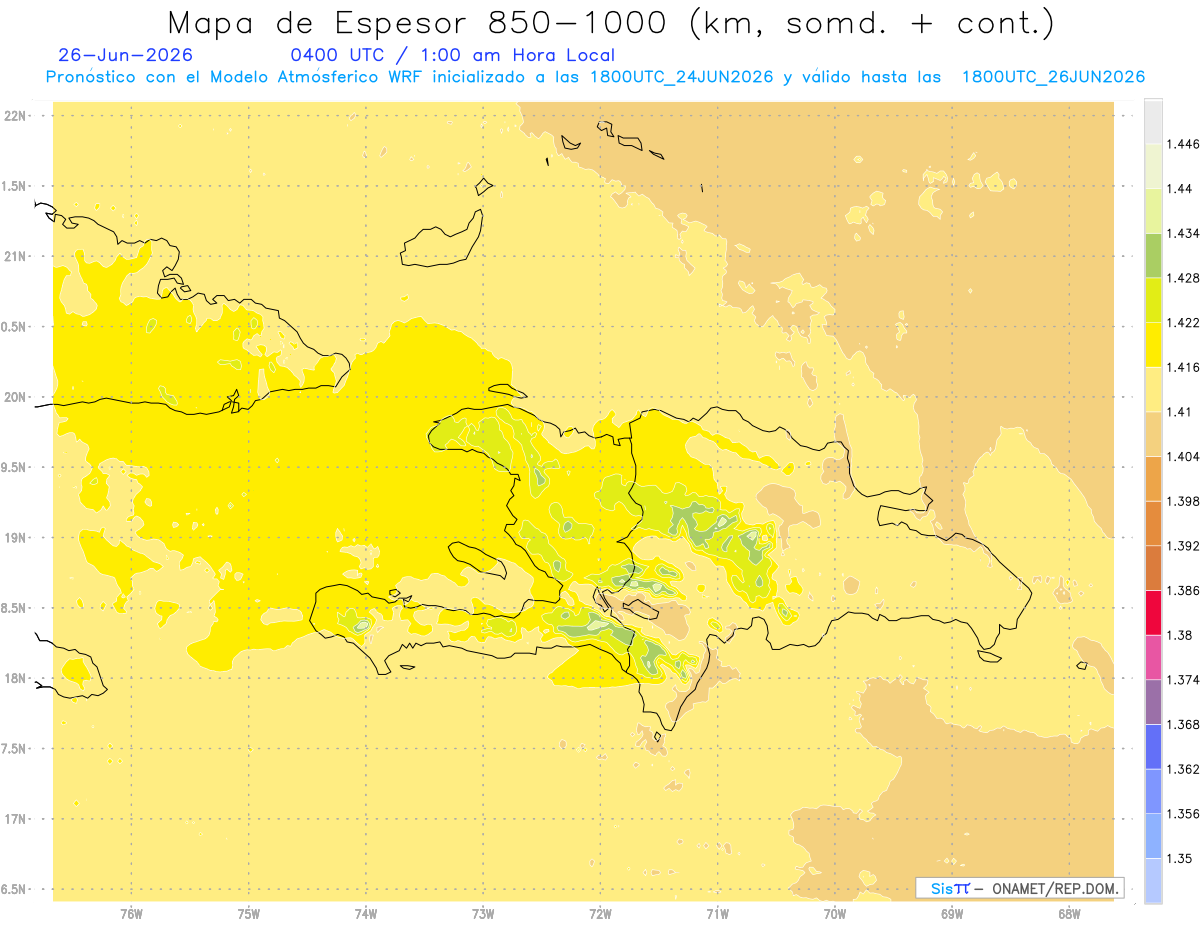Click the latitude label "20N"

point(15,397)
